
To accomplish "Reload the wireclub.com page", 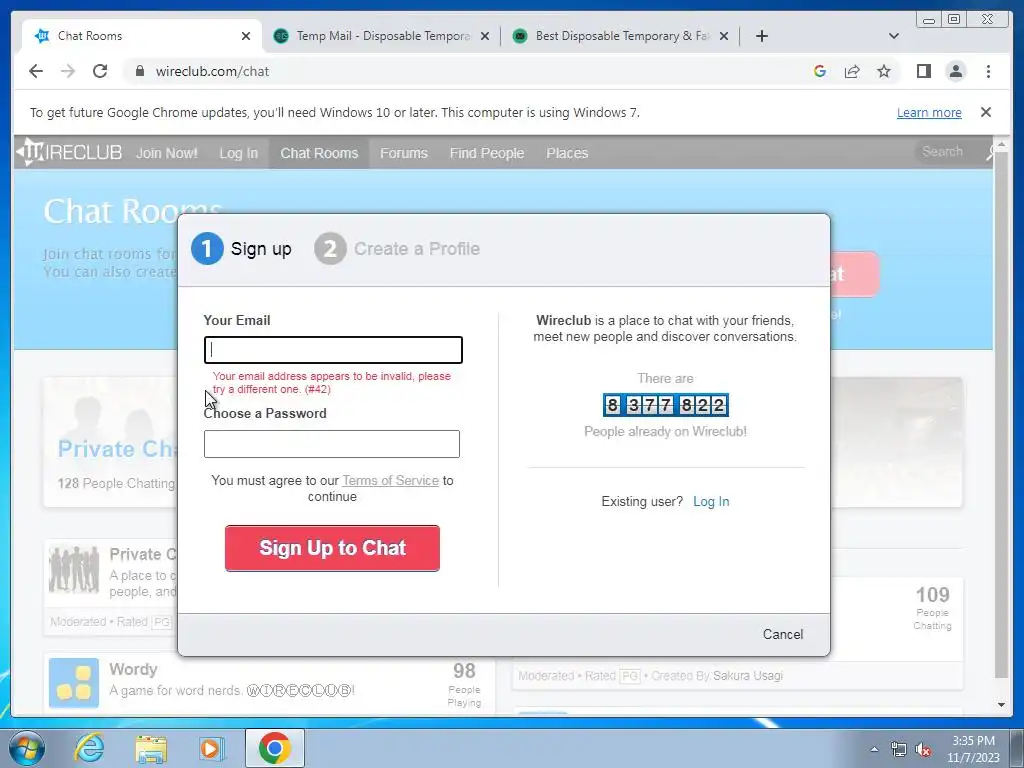I will click(100, 71).
